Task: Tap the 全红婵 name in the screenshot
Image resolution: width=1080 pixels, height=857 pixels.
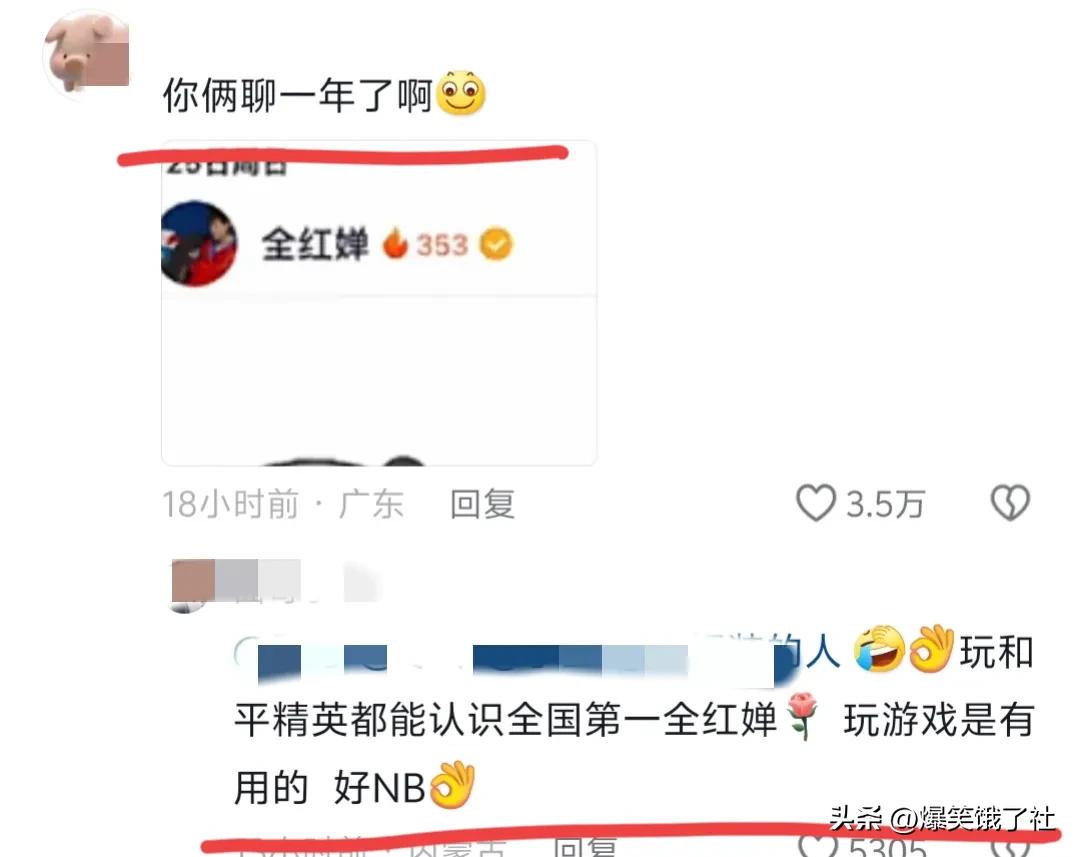Action: (x=315, y=244)
